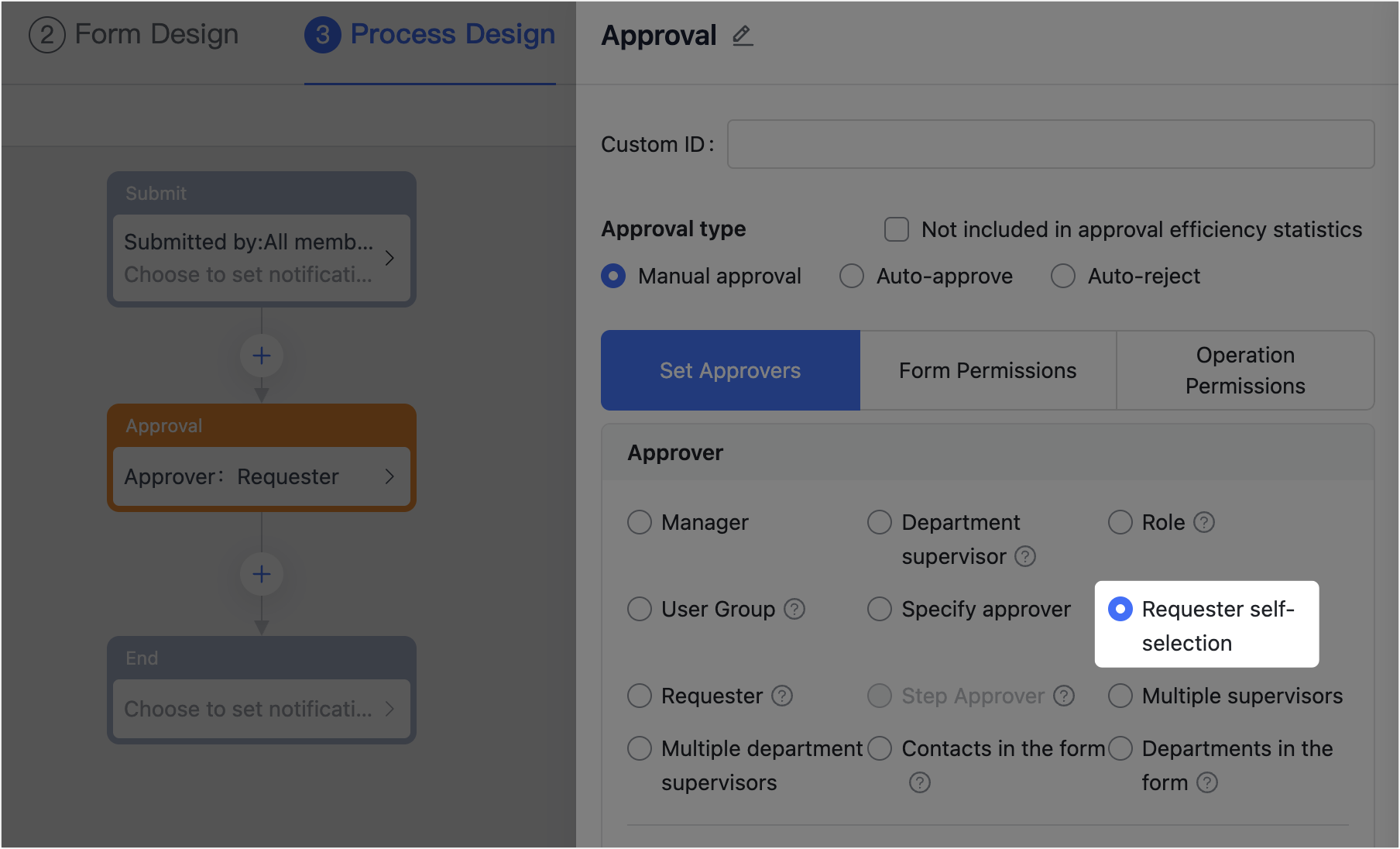Go to step 2 Form Design

point(134,36)
